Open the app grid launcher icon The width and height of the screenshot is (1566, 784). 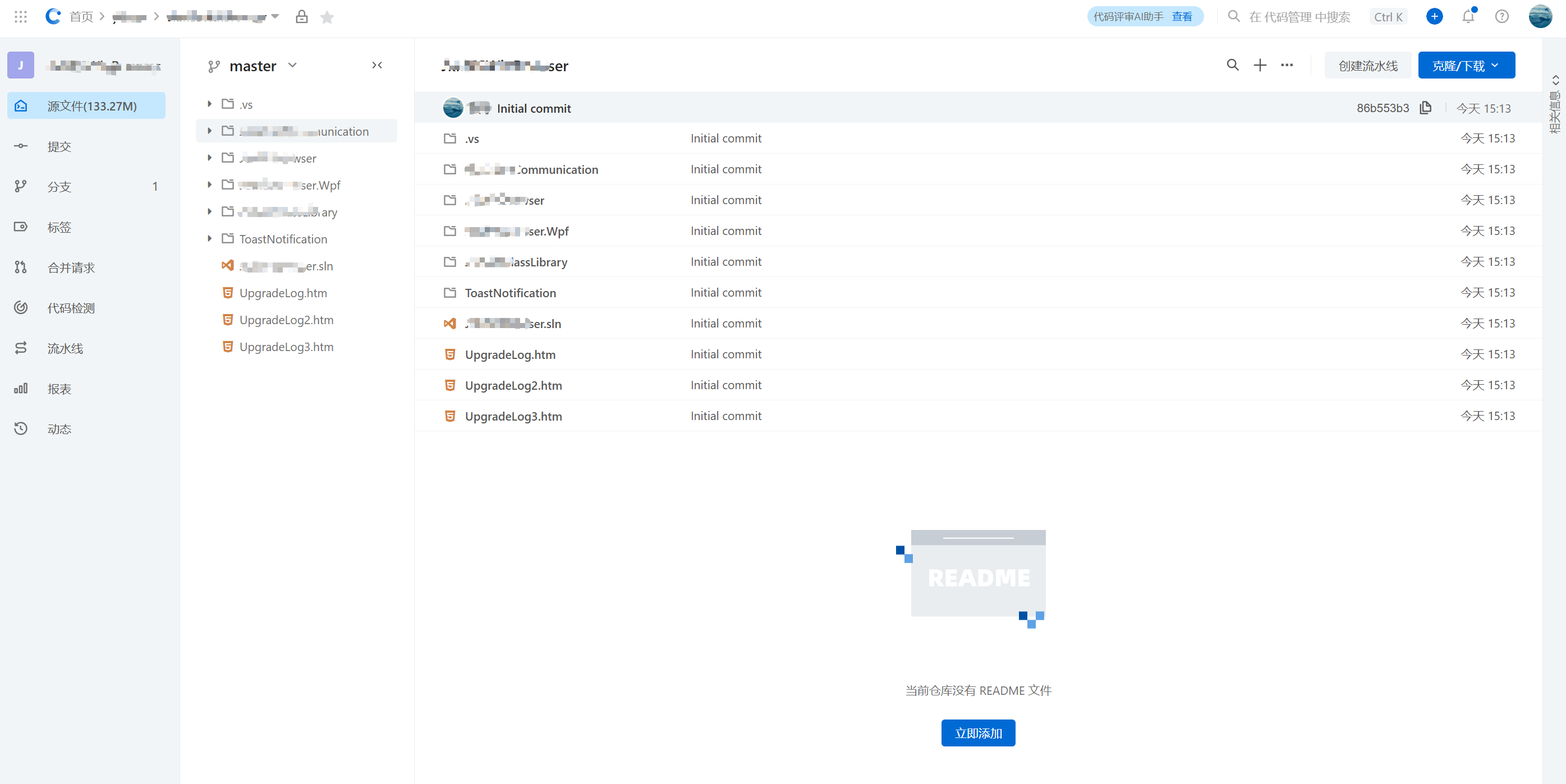tap(21, 17)
